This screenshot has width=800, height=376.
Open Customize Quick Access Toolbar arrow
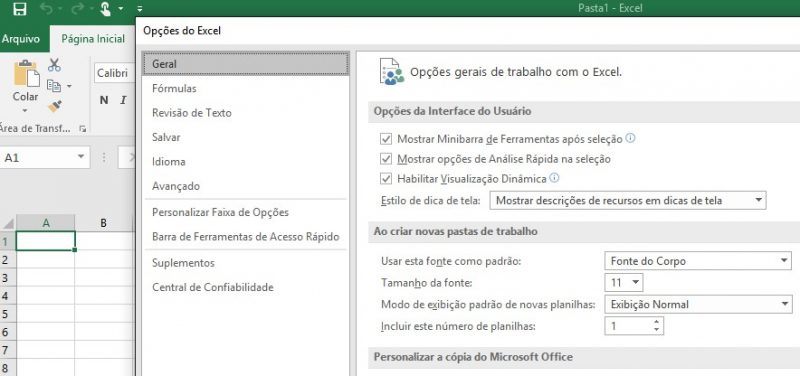140,9
